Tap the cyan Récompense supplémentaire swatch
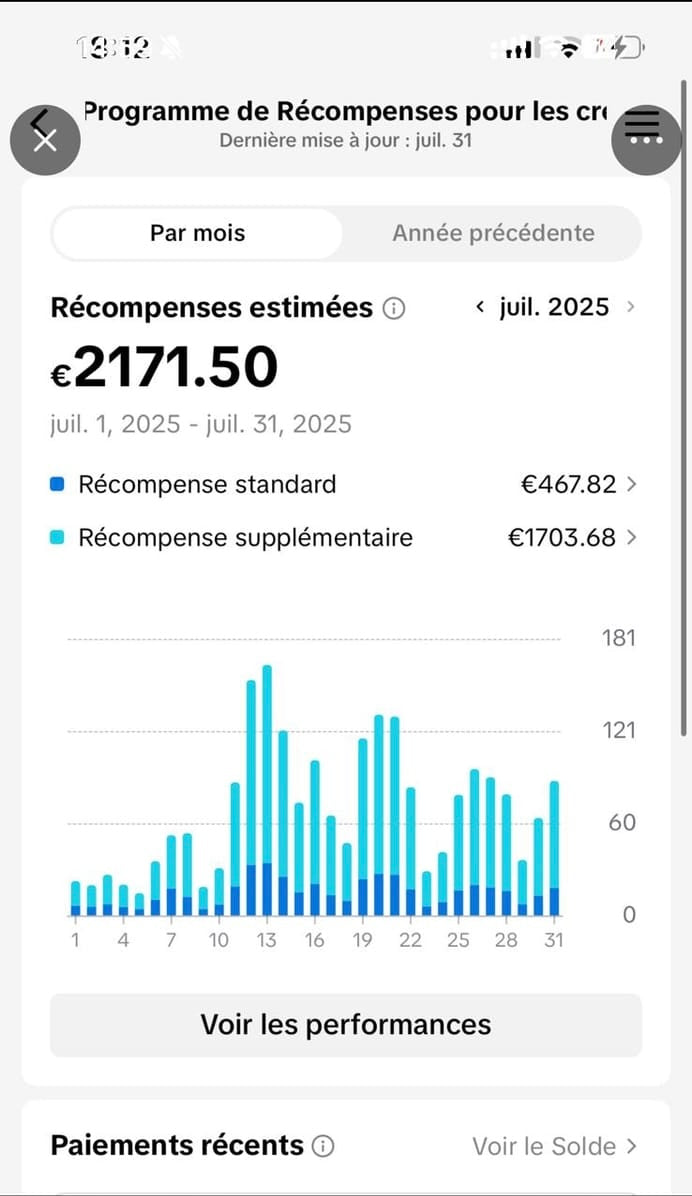692x1196 pixels. 57,538
